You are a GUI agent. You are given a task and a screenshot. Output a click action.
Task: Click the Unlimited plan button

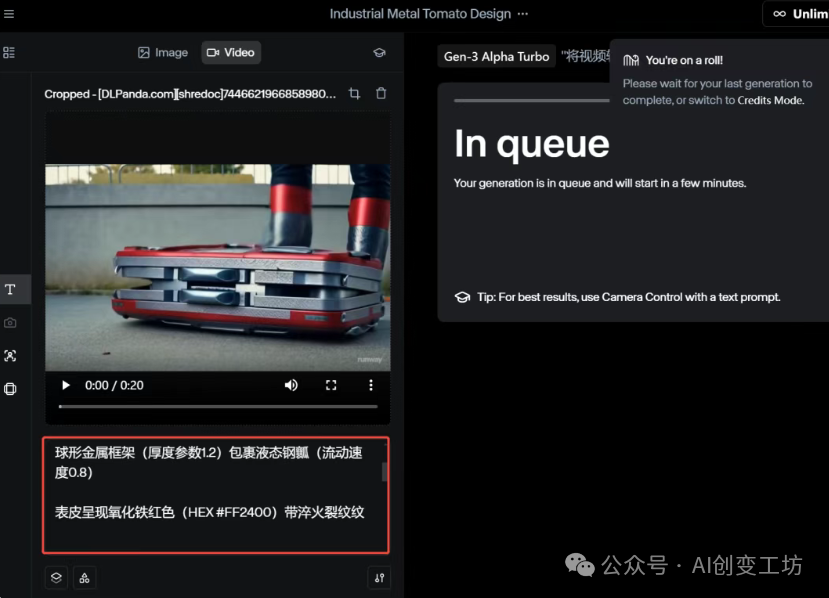(796, 14)
